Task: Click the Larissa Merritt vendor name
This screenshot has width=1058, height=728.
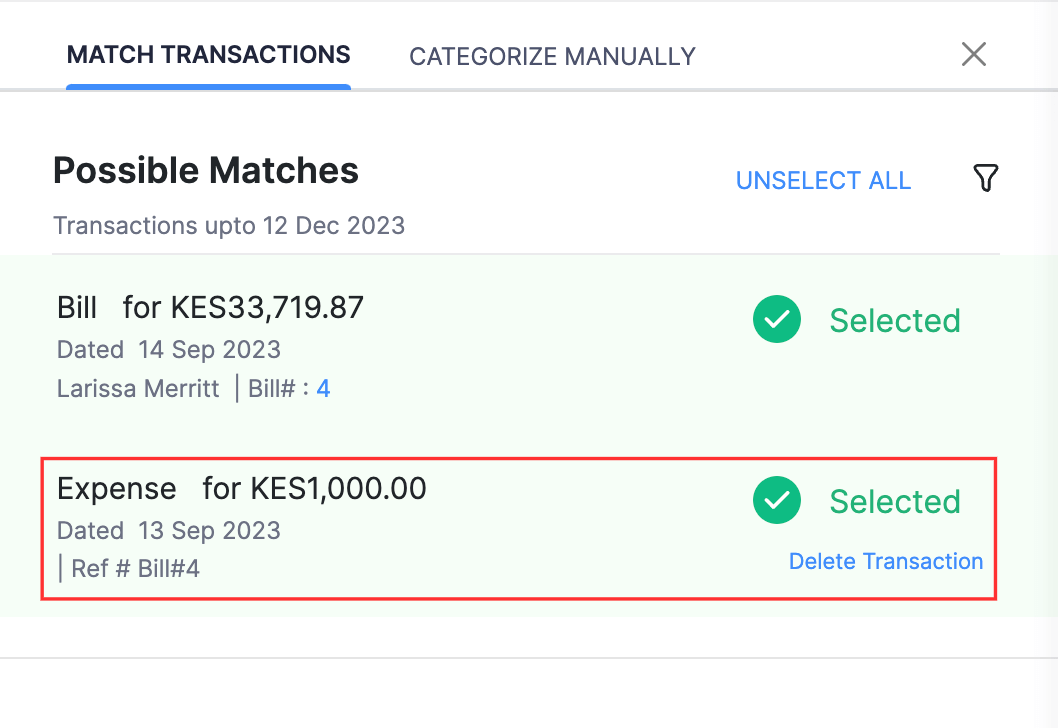Action: [x=137, y=388]
